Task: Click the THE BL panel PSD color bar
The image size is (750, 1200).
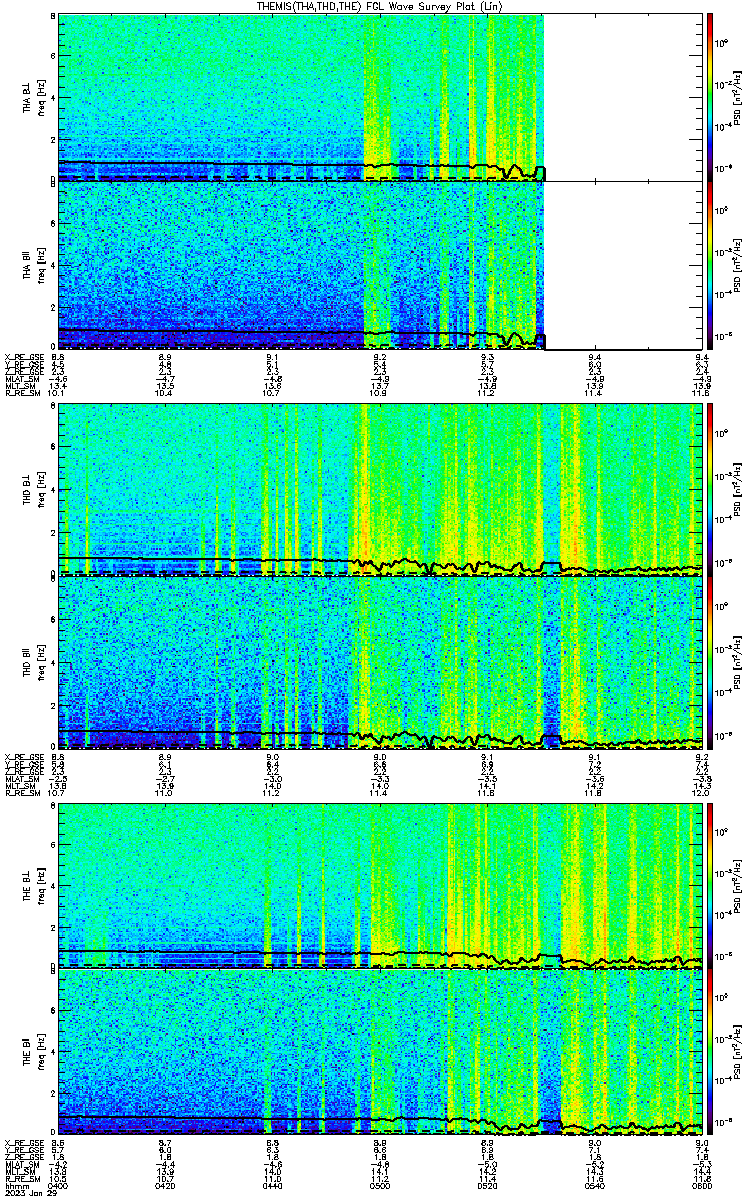Action: [x=710, y=886]
